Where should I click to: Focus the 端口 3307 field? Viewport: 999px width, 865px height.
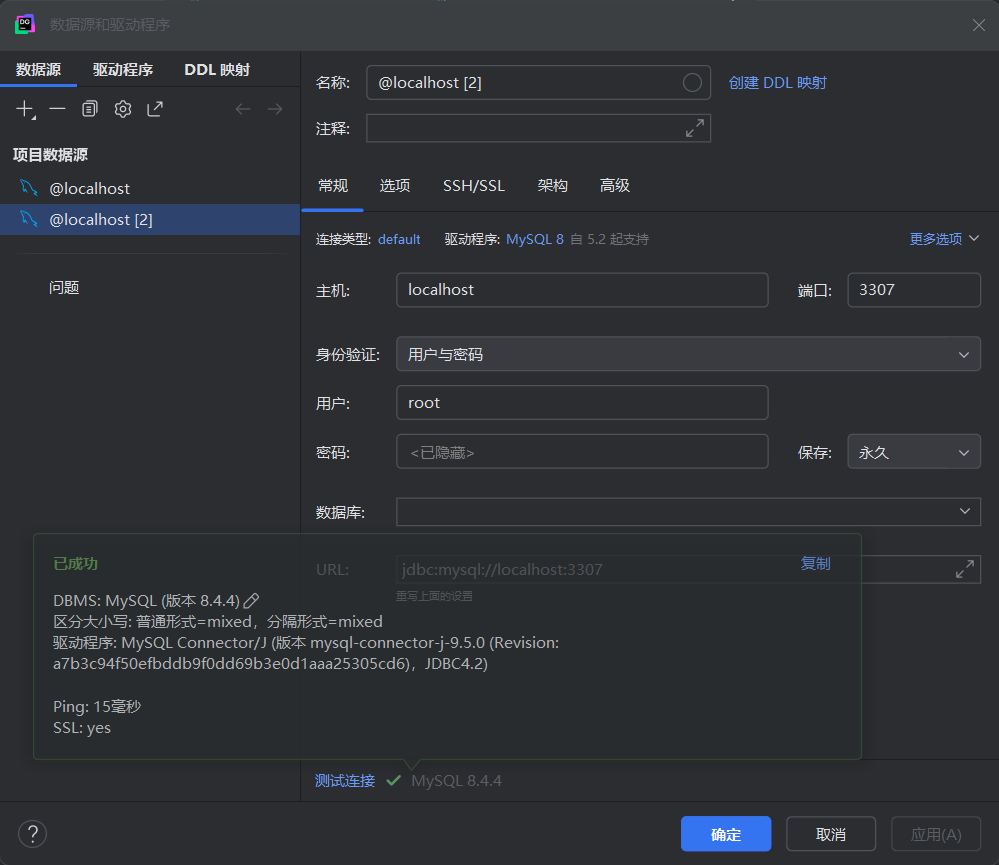(914, 290)
